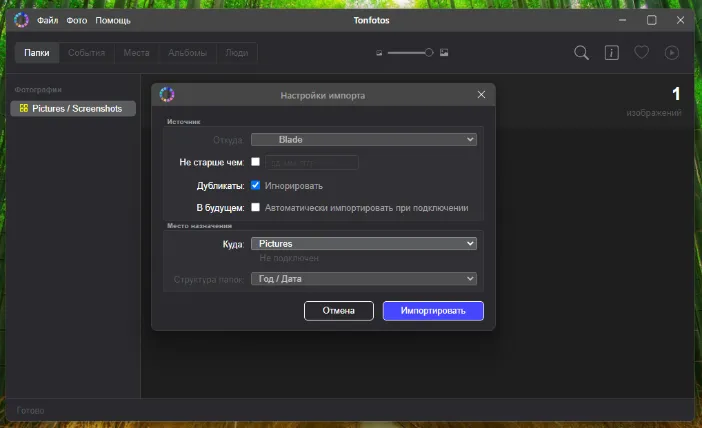The height and width of the screenshot is (428, 702).
Task: Click the Tonfotos logo in the title bar
Action: pos(21,20)
